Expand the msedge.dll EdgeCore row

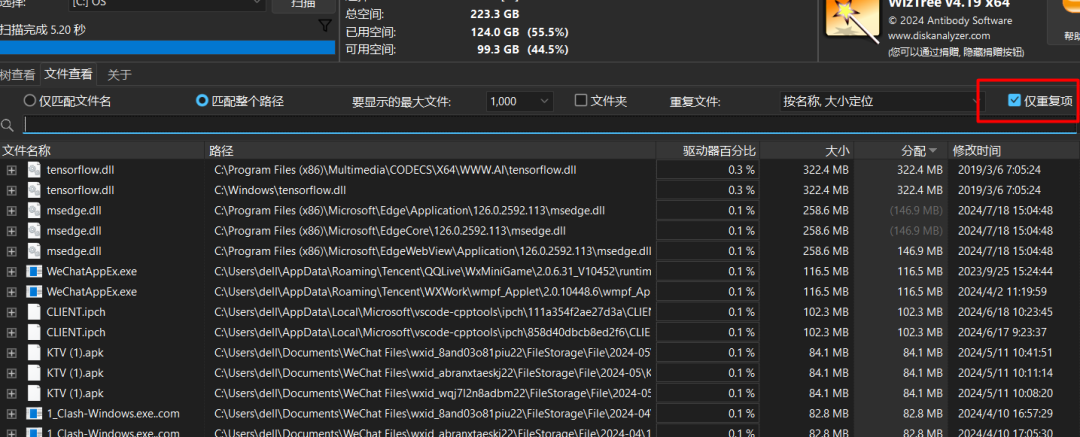pos(12,230)
